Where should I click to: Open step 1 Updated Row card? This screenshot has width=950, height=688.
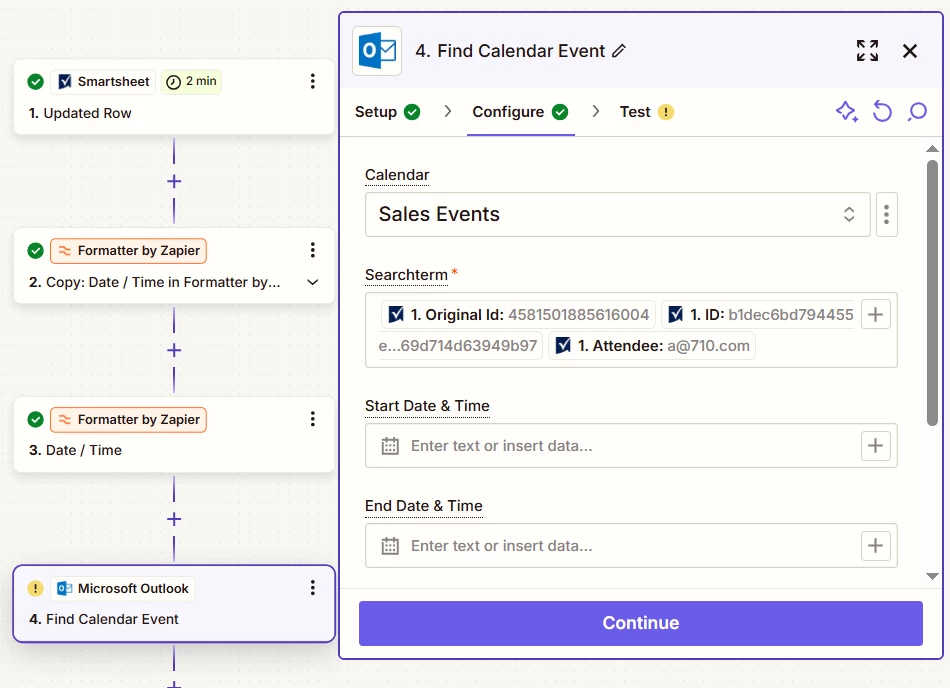tap(174, 97)
